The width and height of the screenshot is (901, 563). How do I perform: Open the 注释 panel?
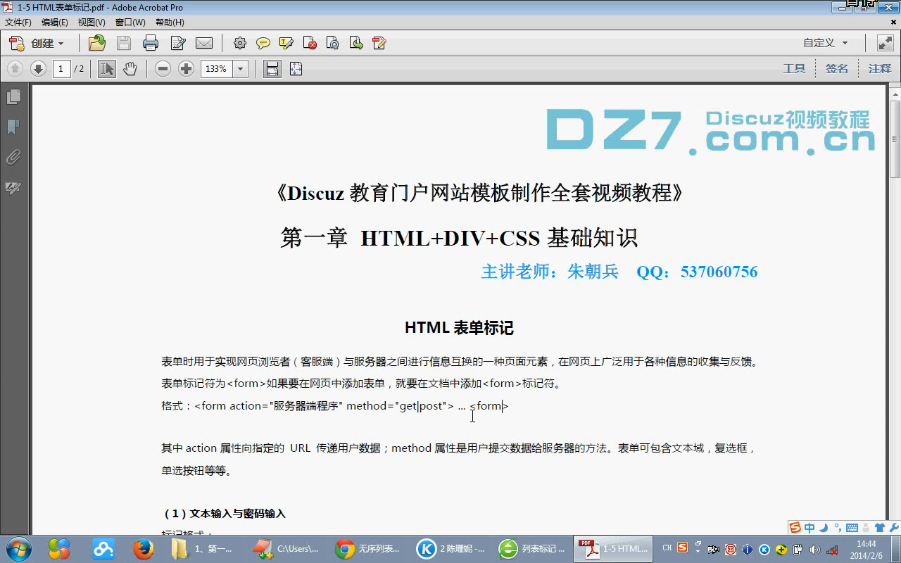click(880, 69)
